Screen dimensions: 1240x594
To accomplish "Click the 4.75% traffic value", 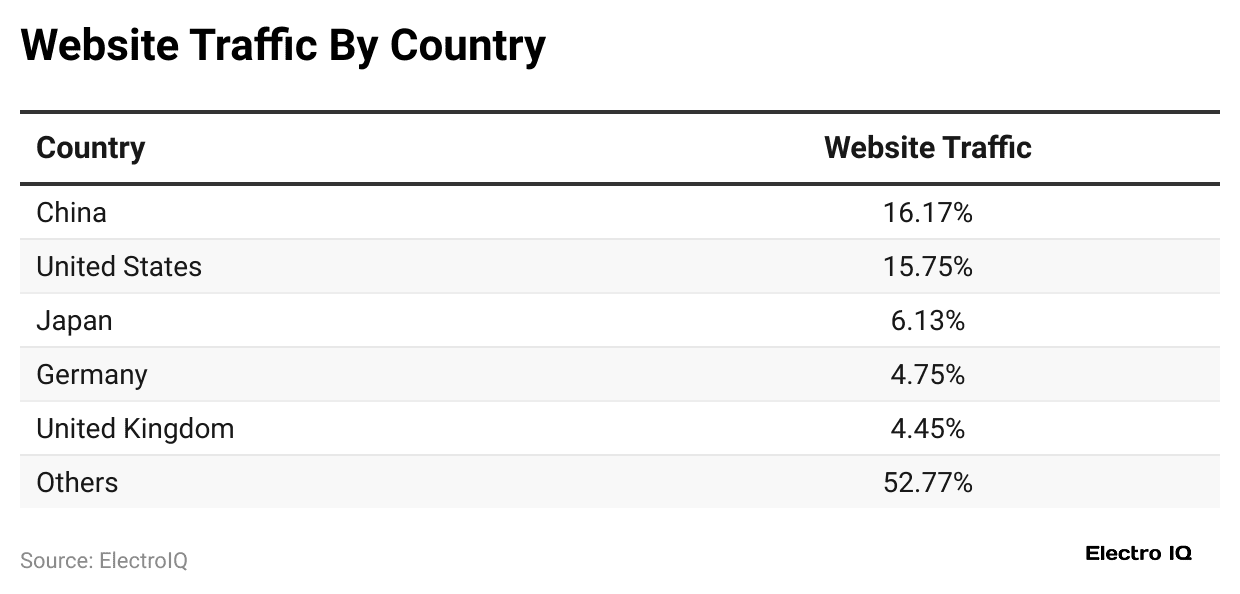I will pos(927,374).
